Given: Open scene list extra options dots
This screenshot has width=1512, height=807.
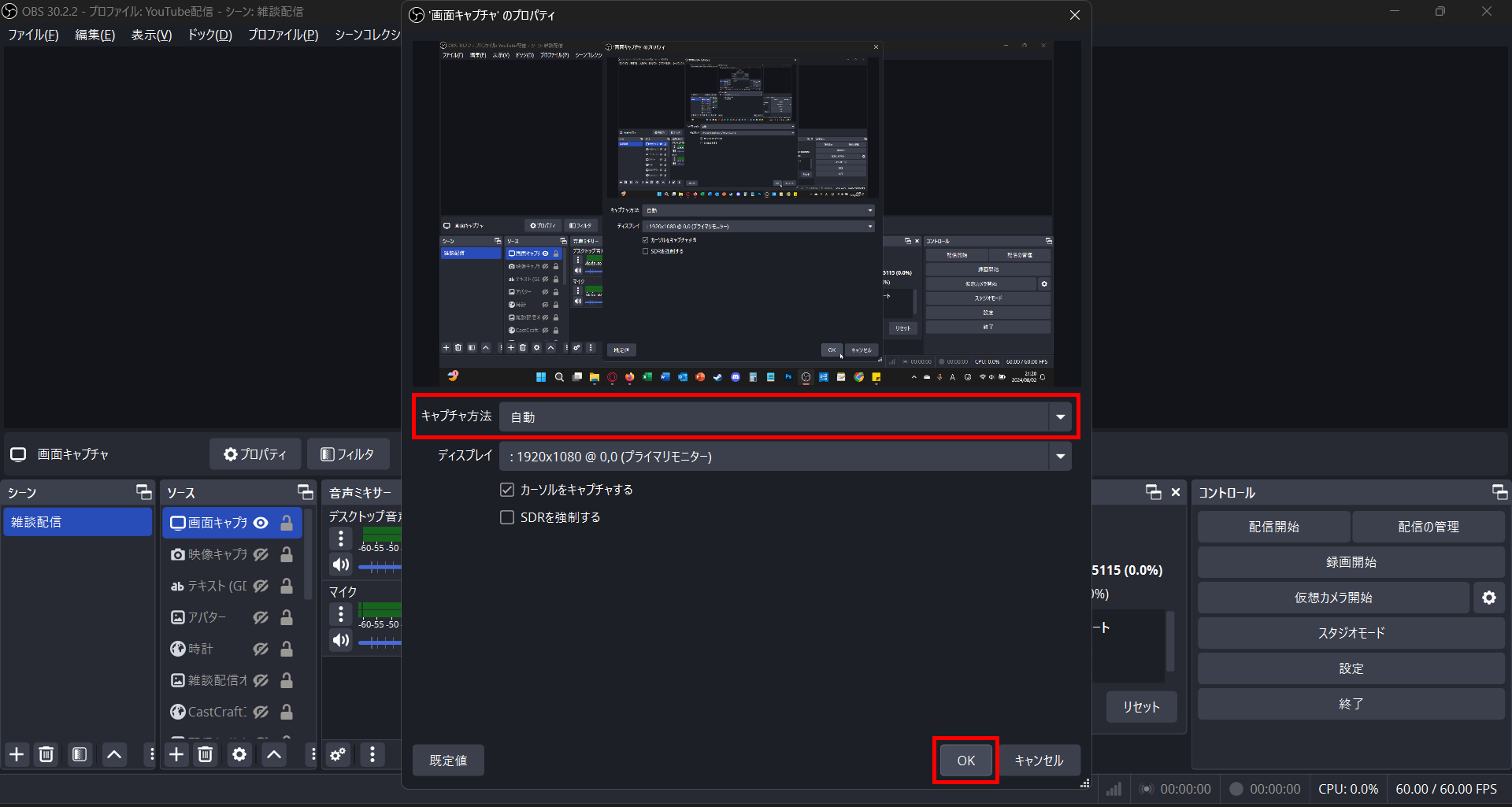Looking at the screenshot, I should pyautogui.click(x=151, y=754).
